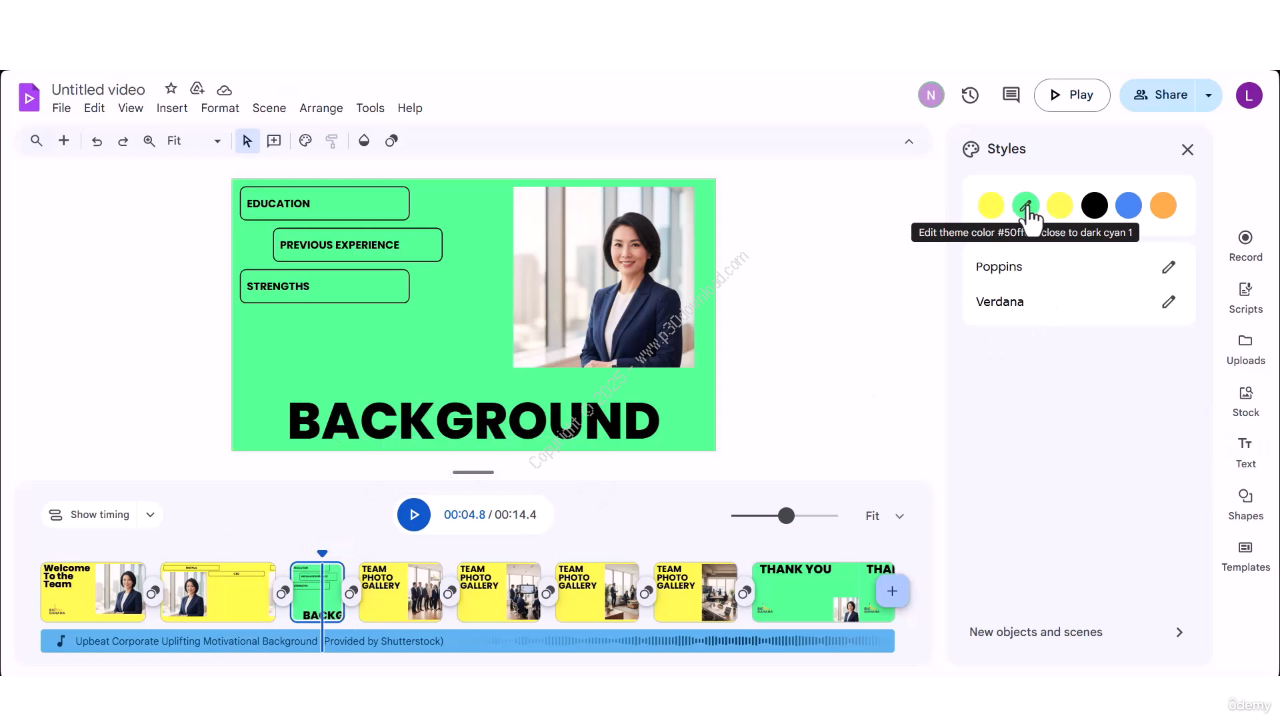
Task: Click the version history clock icon
Action: [x=970, y=95]
